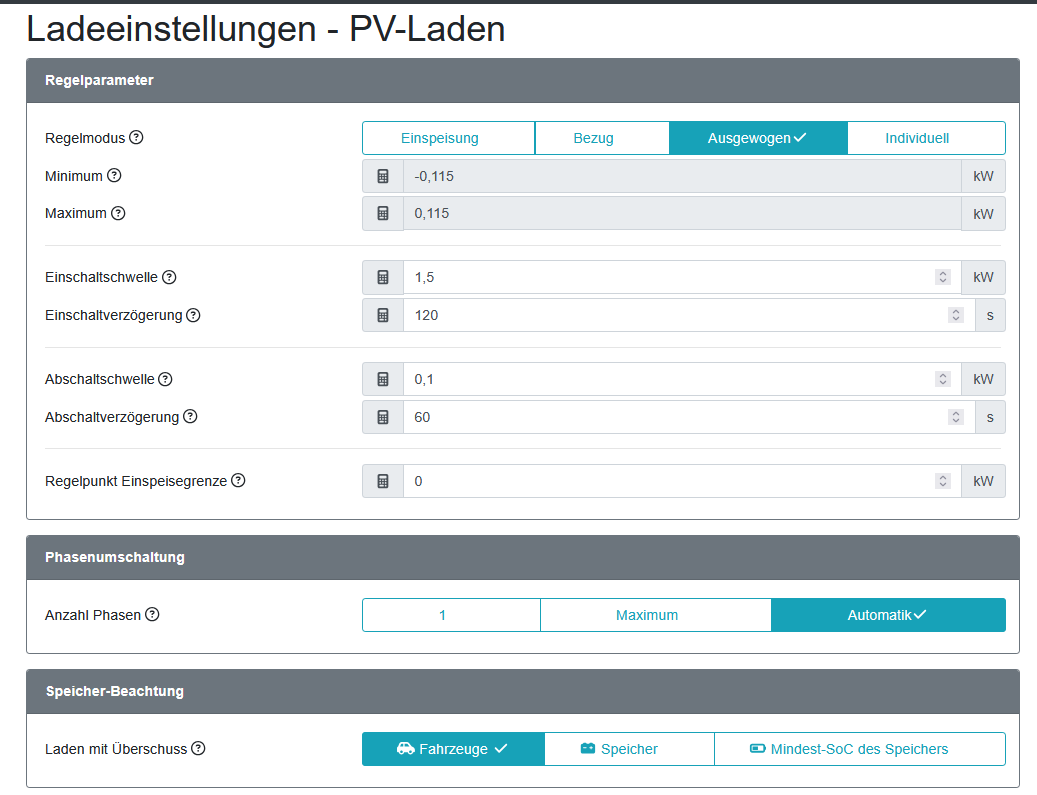Open help icon next to Maximum label

118,213
